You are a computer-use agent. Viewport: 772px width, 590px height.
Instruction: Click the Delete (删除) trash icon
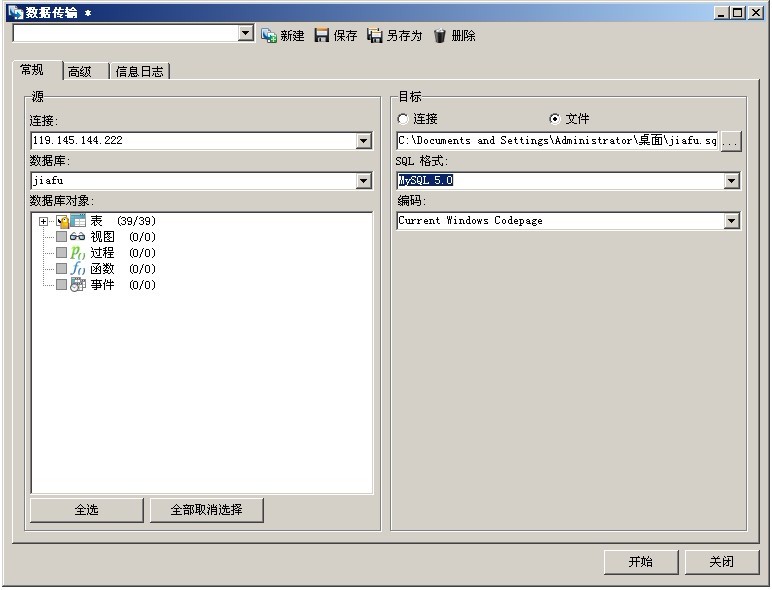pyautogui.click(x=440, y=35)
